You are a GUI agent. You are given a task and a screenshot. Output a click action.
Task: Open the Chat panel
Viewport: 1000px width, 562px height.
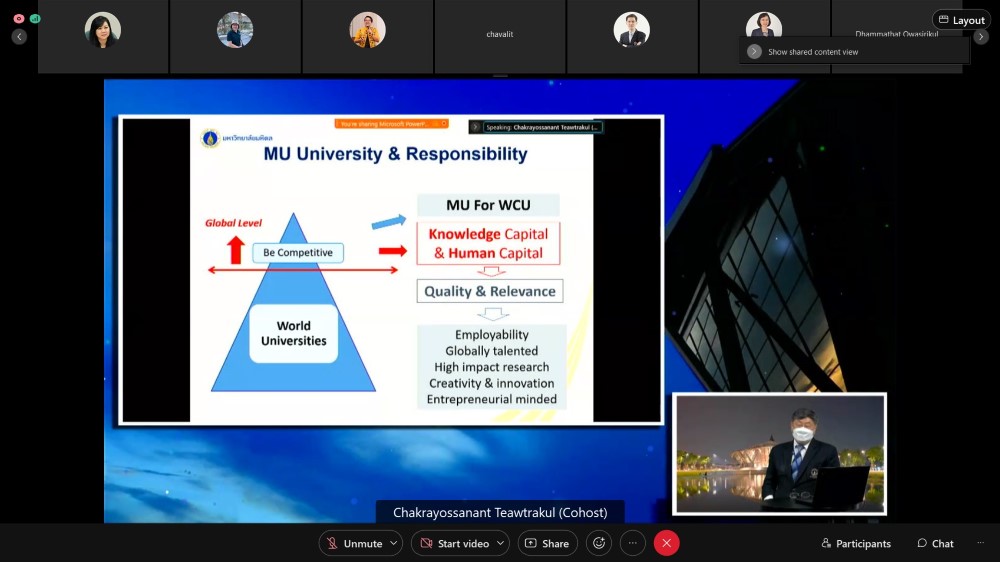[x=935, y=543]
